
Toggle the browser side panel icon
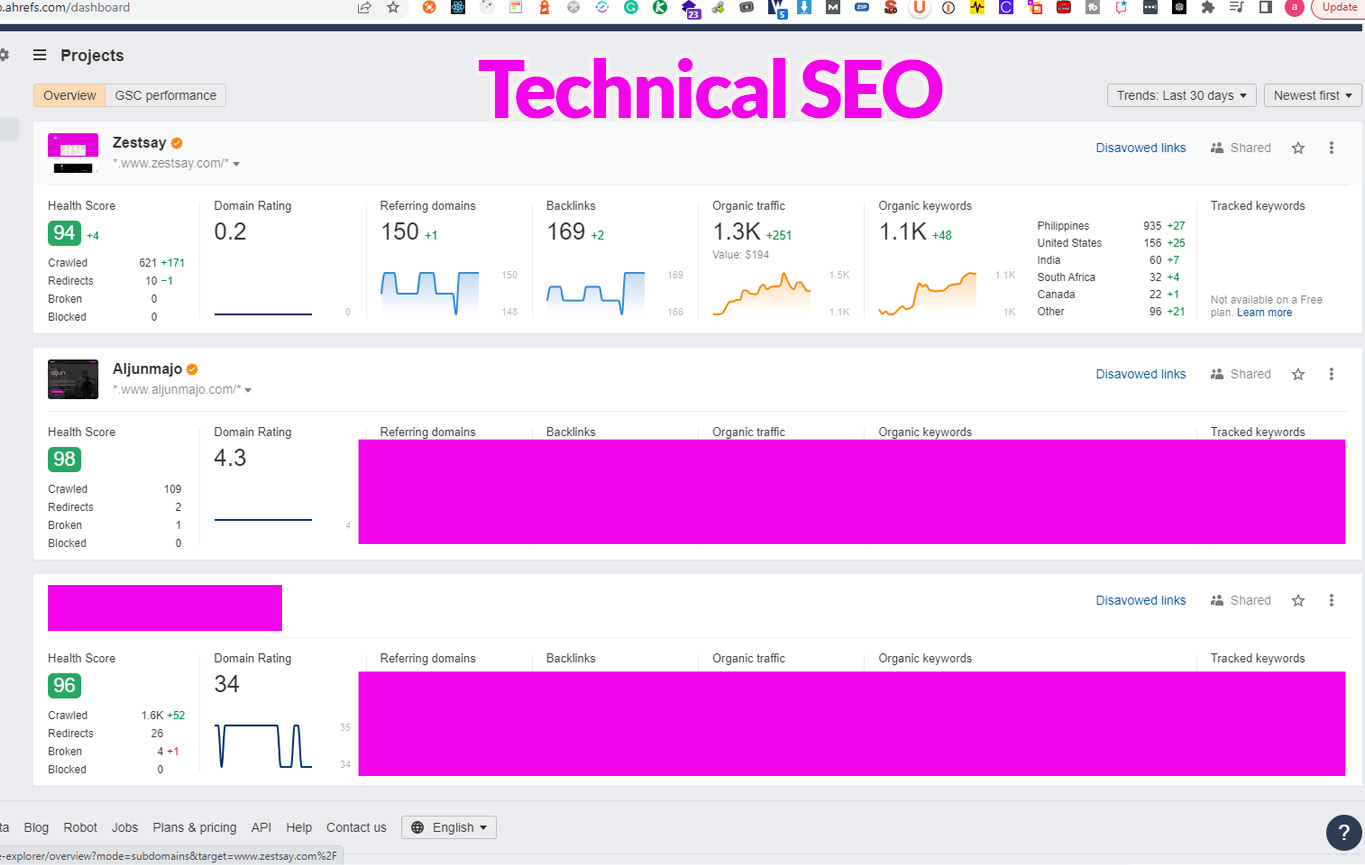(1265, 7)
